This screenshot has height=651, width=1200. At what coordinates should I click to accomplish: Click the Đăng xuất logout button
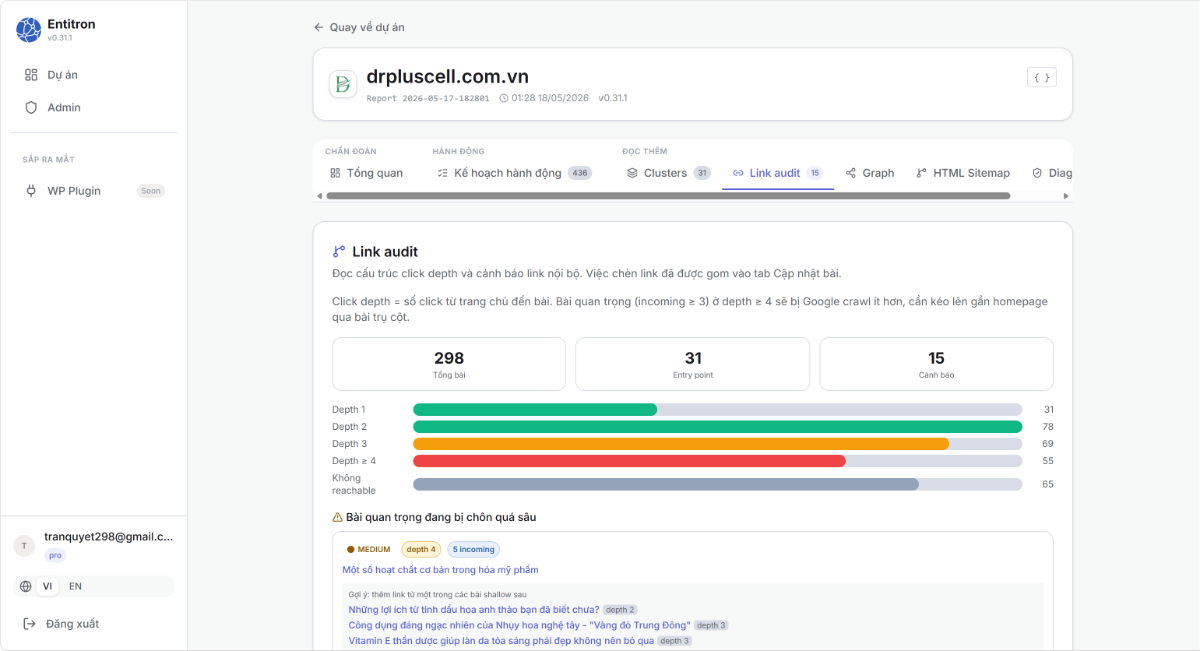point(61,624)
